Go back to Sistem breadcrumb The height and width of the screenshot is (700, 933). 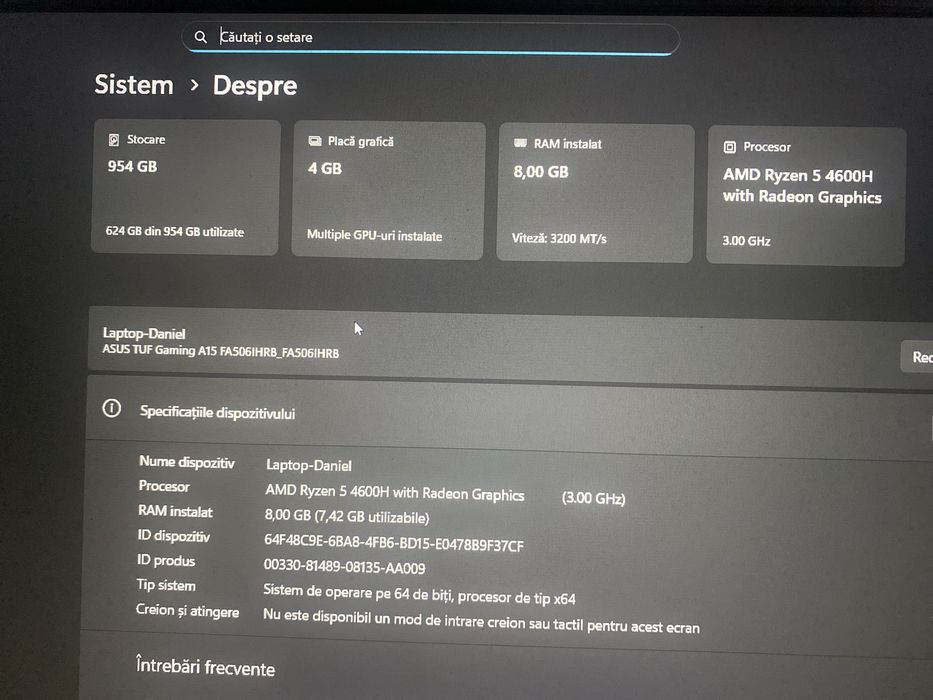[x=134, y=85]
